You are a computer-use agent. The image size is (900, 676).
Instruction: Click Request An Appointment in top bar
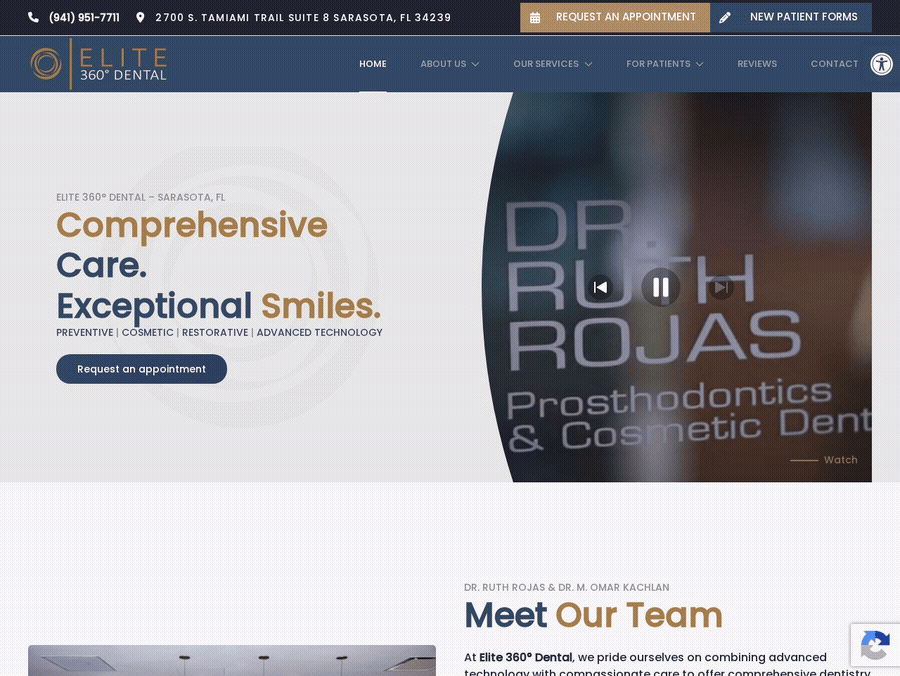[x=615, y=17]
